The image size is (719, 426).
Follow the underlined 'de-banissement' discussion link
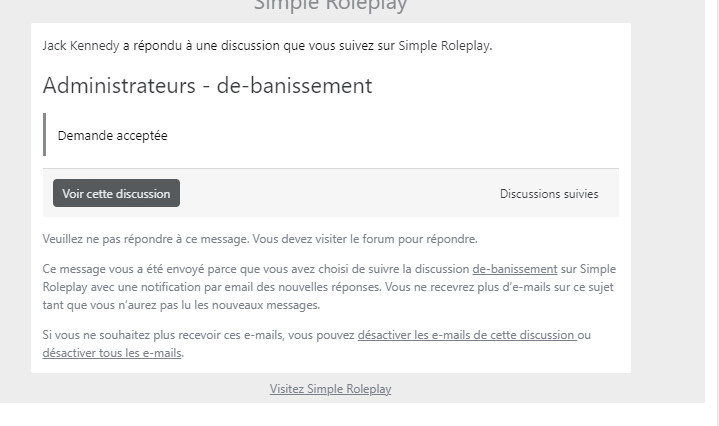514,269
